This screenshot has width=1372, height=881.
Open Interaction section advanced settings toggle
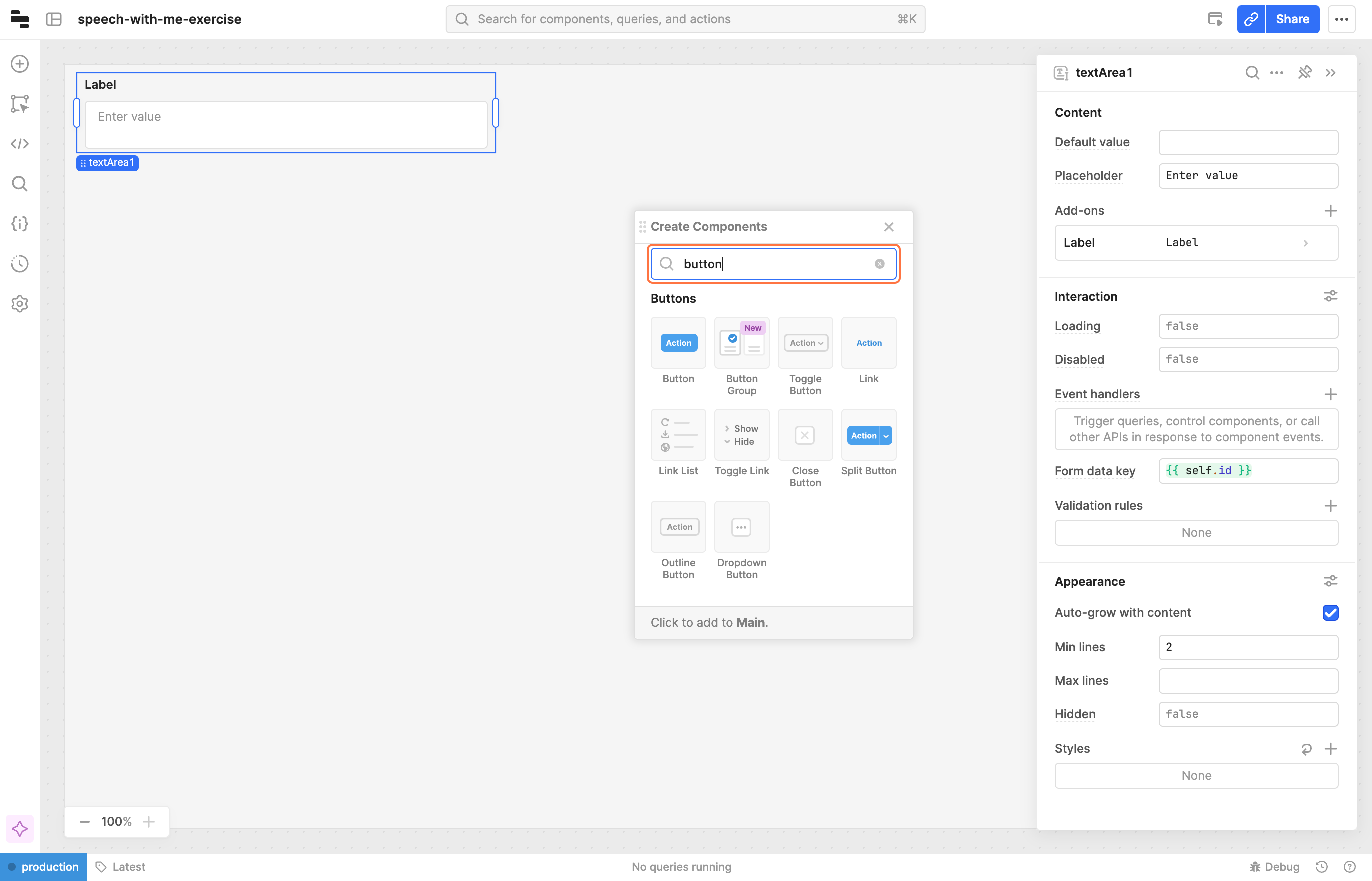[1330, 296]
